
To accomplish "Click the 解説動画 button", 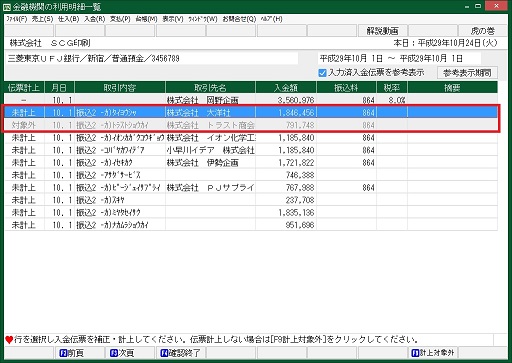I will (x=382, y=31).
